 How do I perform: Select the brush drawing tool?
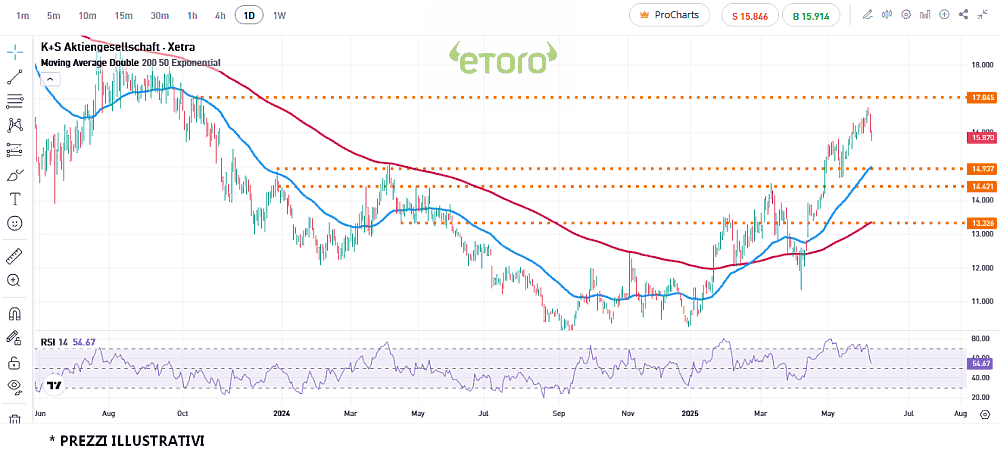pyautogui.click(x=15, y=174)
